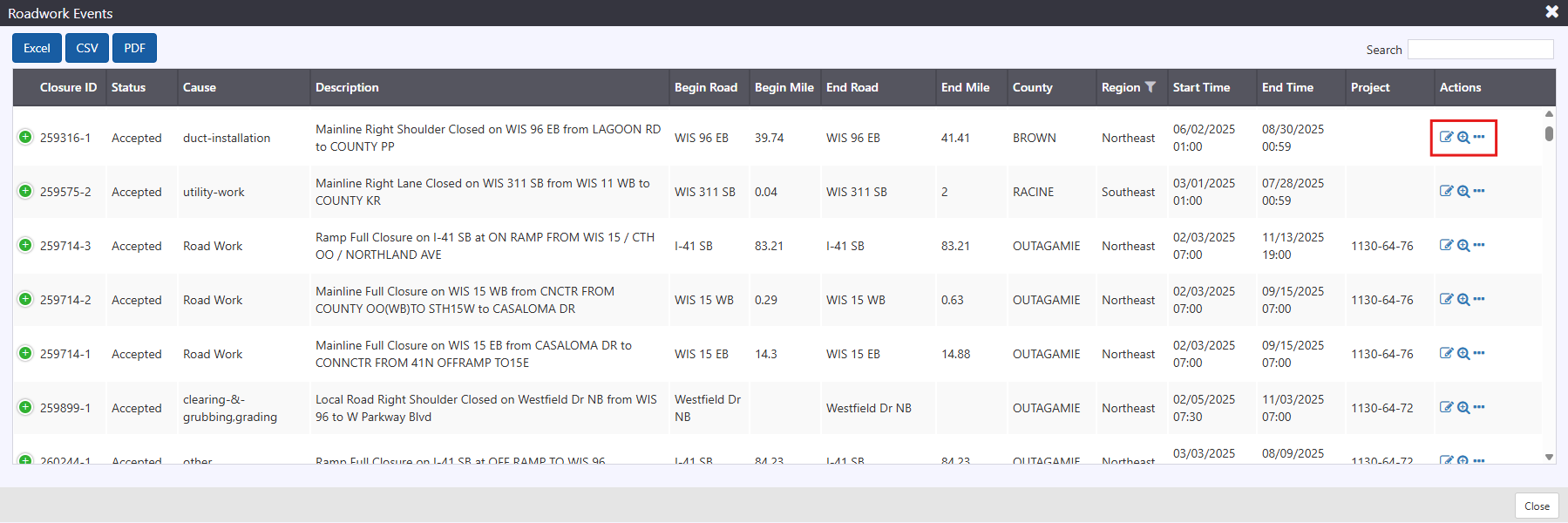Screen dimensions: 1568x523
Task: Sort table by Closure ID column
Action: 68,87
